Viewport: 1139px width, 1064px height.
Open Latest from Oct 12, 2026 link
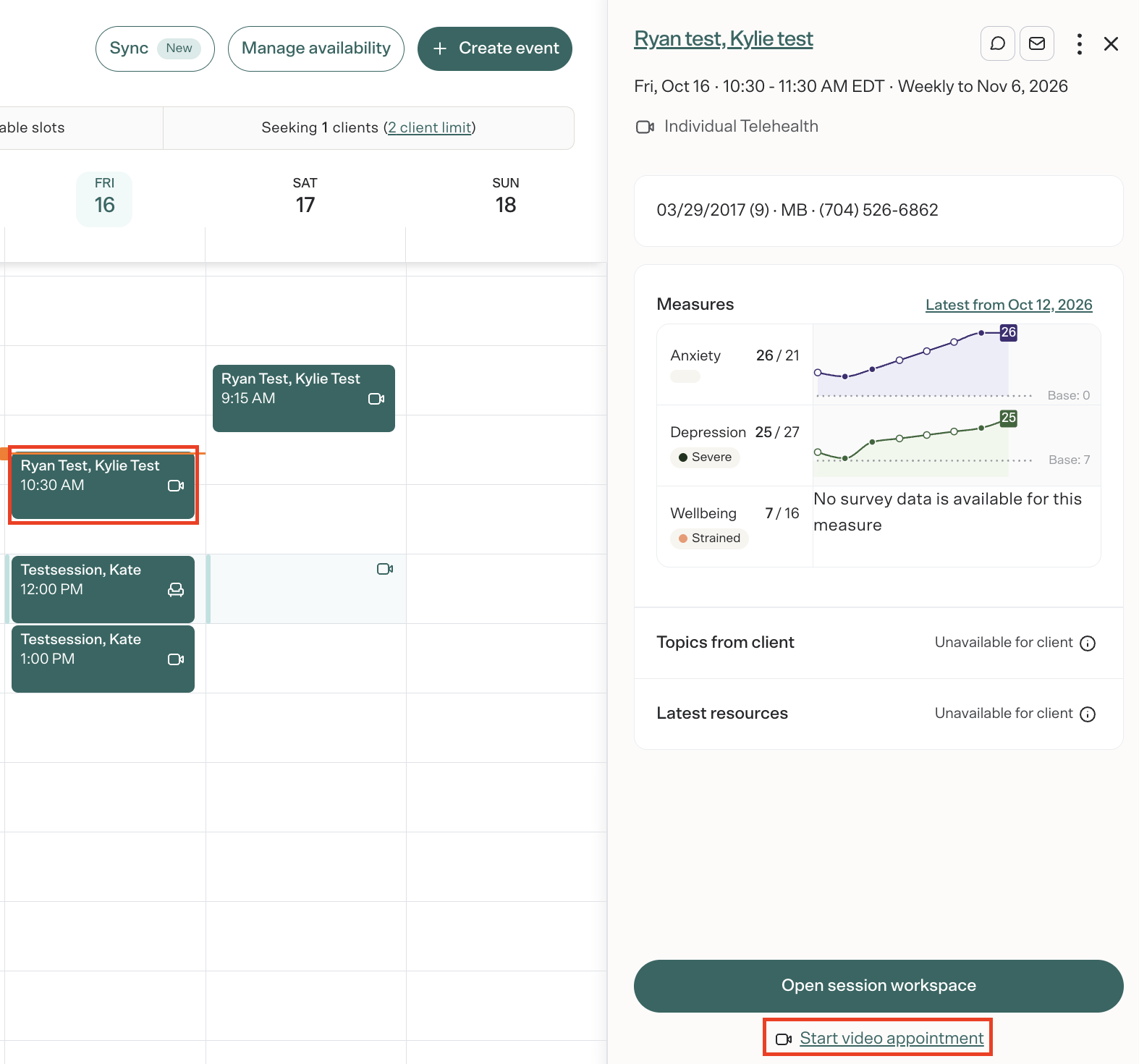[x=1009, y=305]
